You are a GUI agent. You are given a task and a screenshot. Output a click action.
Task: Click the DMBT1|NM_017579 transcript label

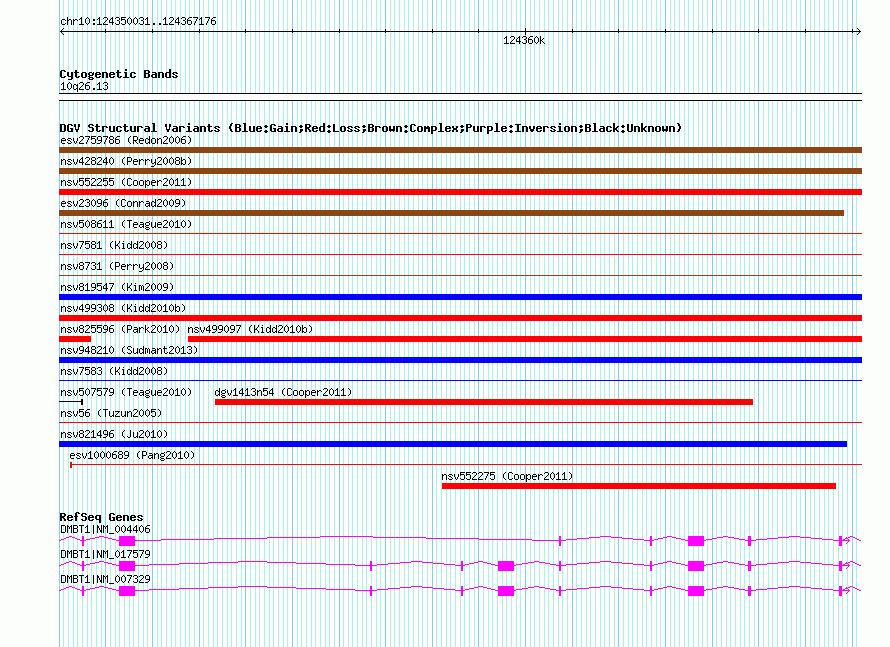coord(105,553)
